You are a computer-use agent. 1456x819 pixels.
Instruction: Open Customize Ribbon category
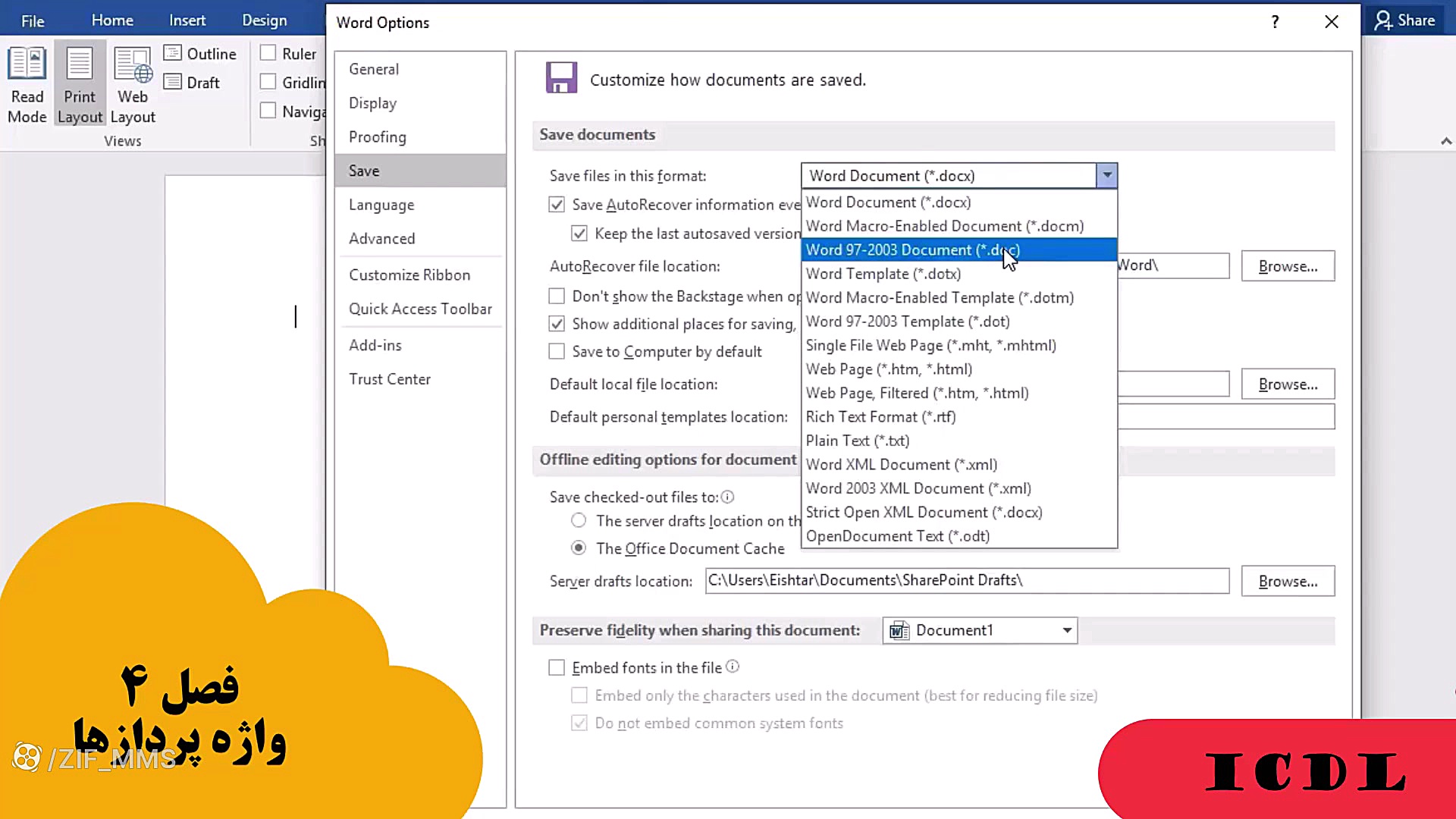420,275
